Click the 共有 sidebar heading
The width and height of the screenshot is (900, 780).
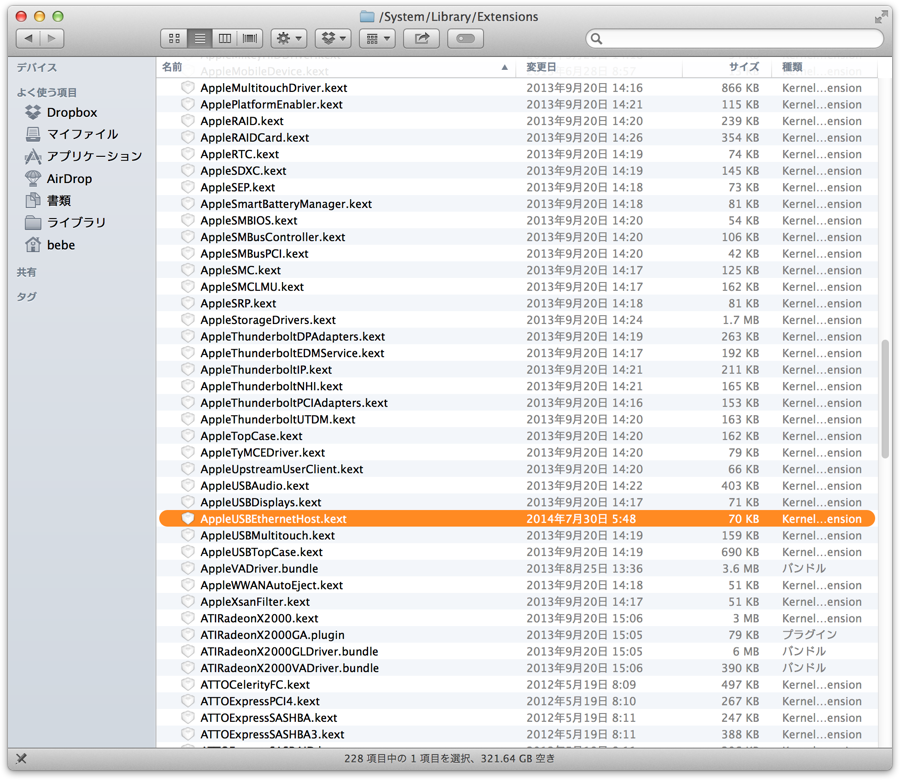[x=26, y=272]
